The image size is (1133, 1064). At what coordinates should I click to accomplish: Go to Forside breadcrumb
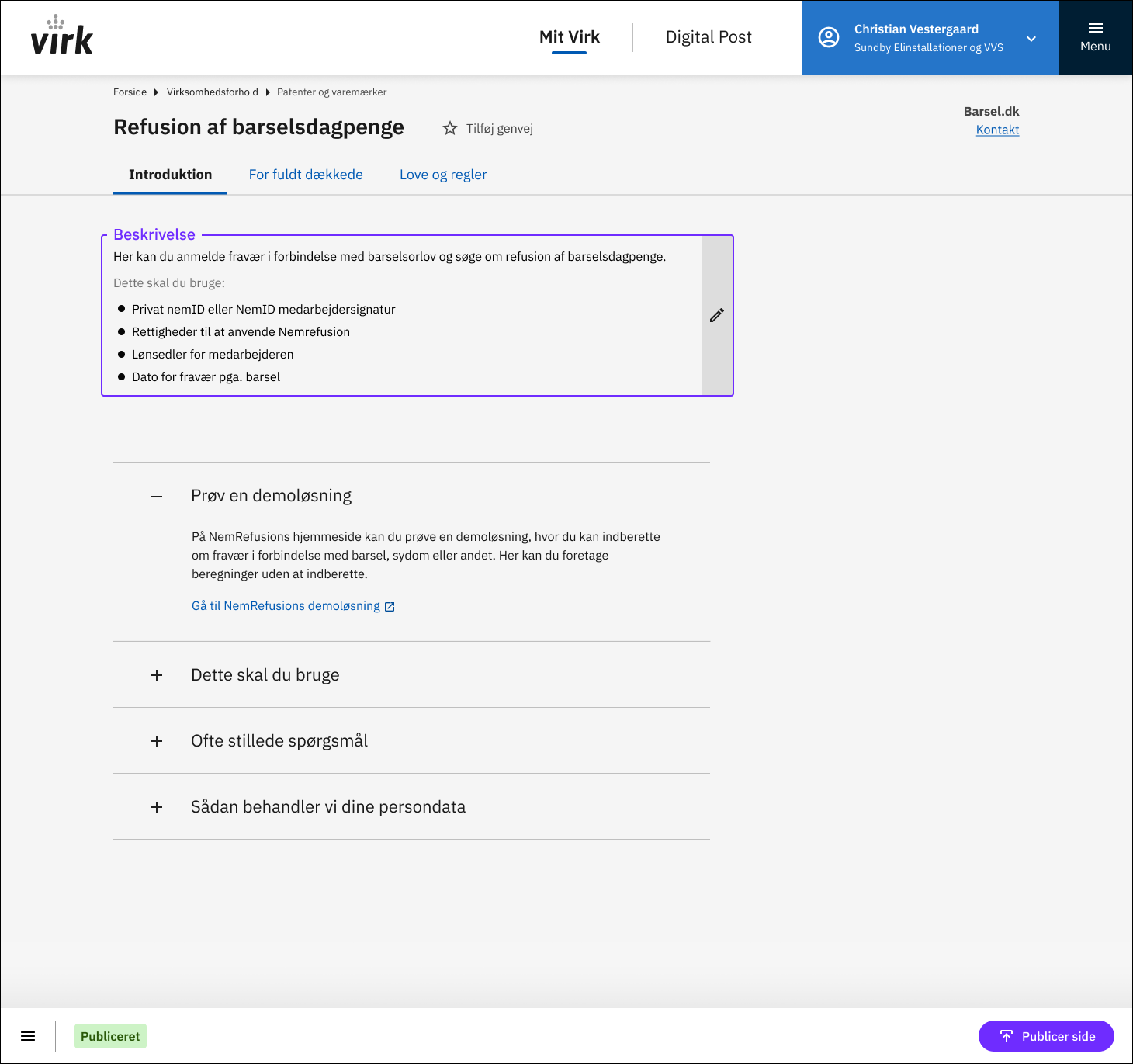(130, 92)
